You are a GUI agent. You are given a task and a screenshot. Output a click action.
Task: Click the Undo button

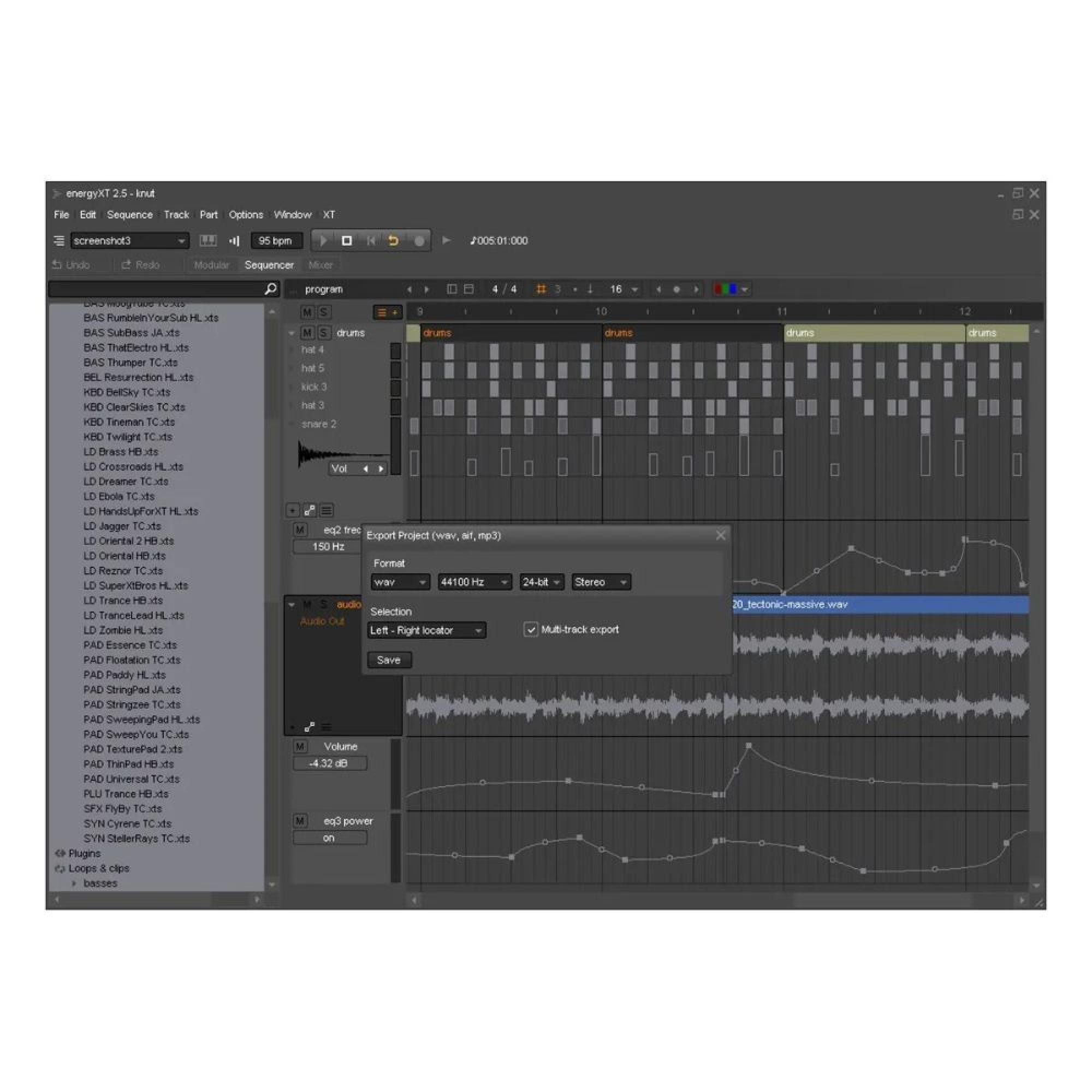(72, 265)
